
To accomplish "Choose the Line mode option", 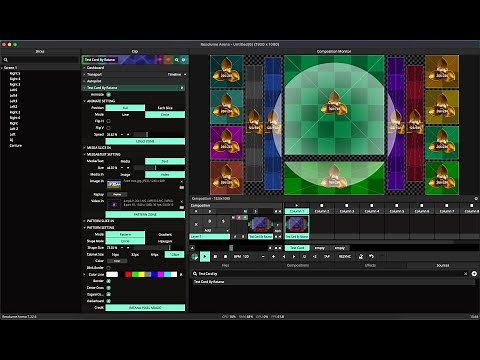I will coord(125,115).
